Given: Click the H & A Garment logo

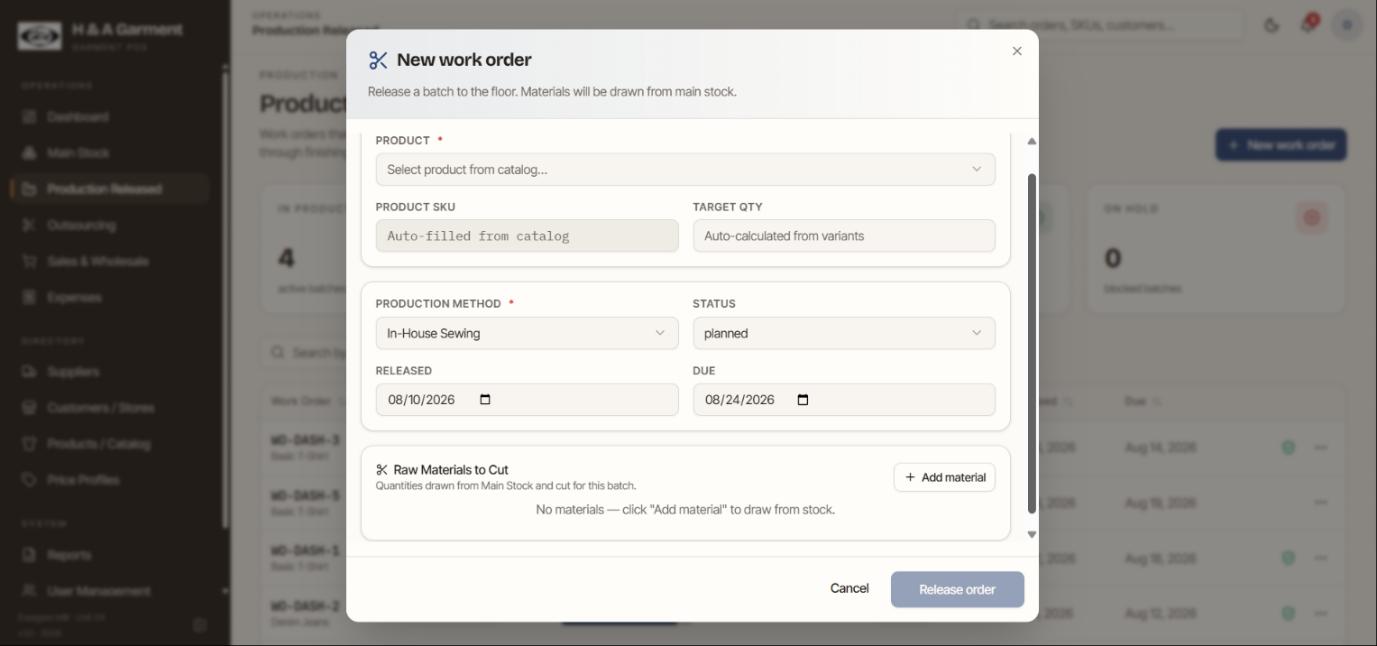Looking at the screenshot, I should [39, 36].
